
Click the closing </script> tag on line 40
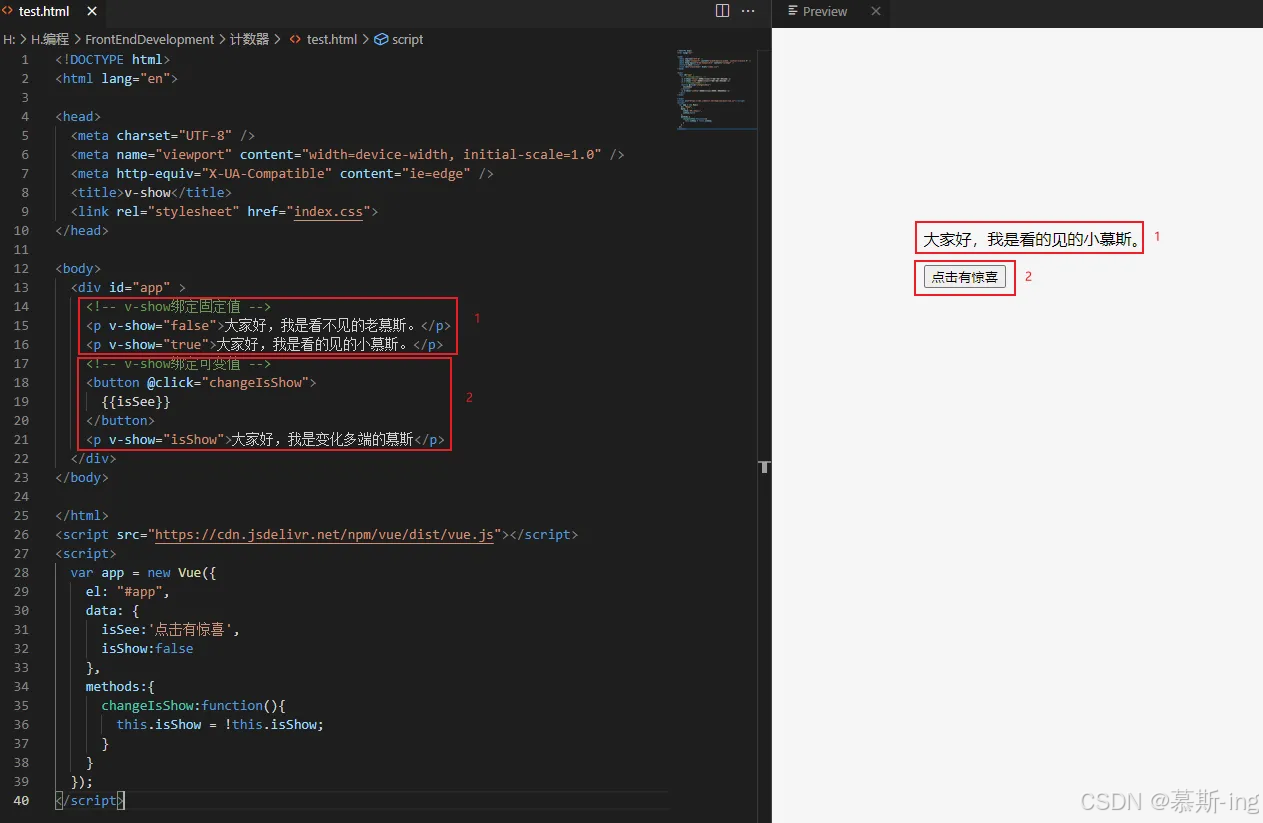89,801
